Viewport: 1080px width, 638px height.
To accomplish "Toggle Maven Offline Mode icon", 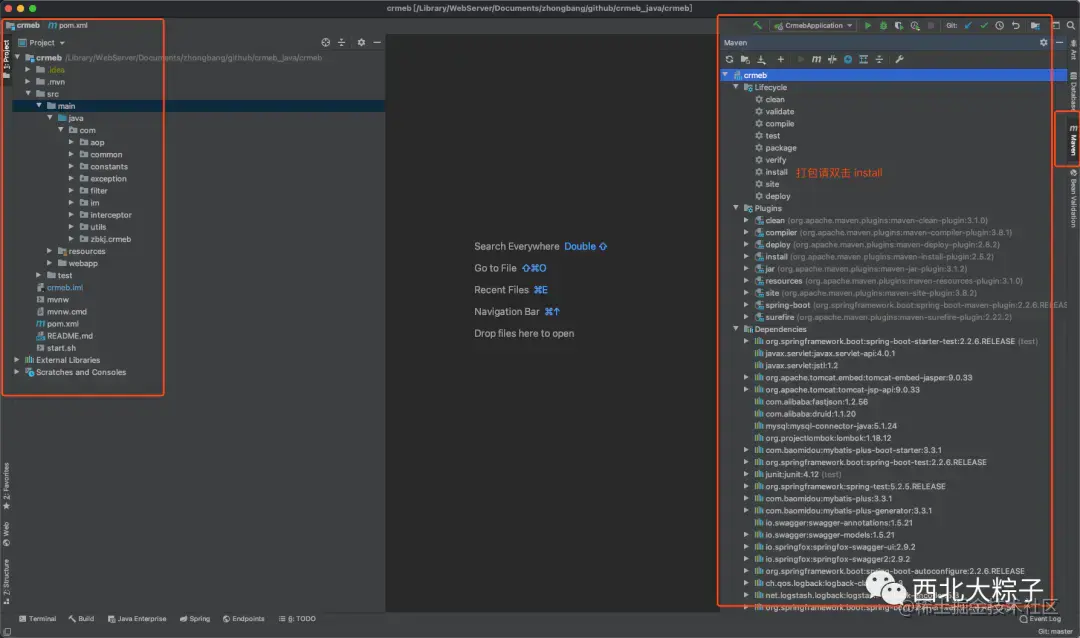I will [x=832, y=59].
